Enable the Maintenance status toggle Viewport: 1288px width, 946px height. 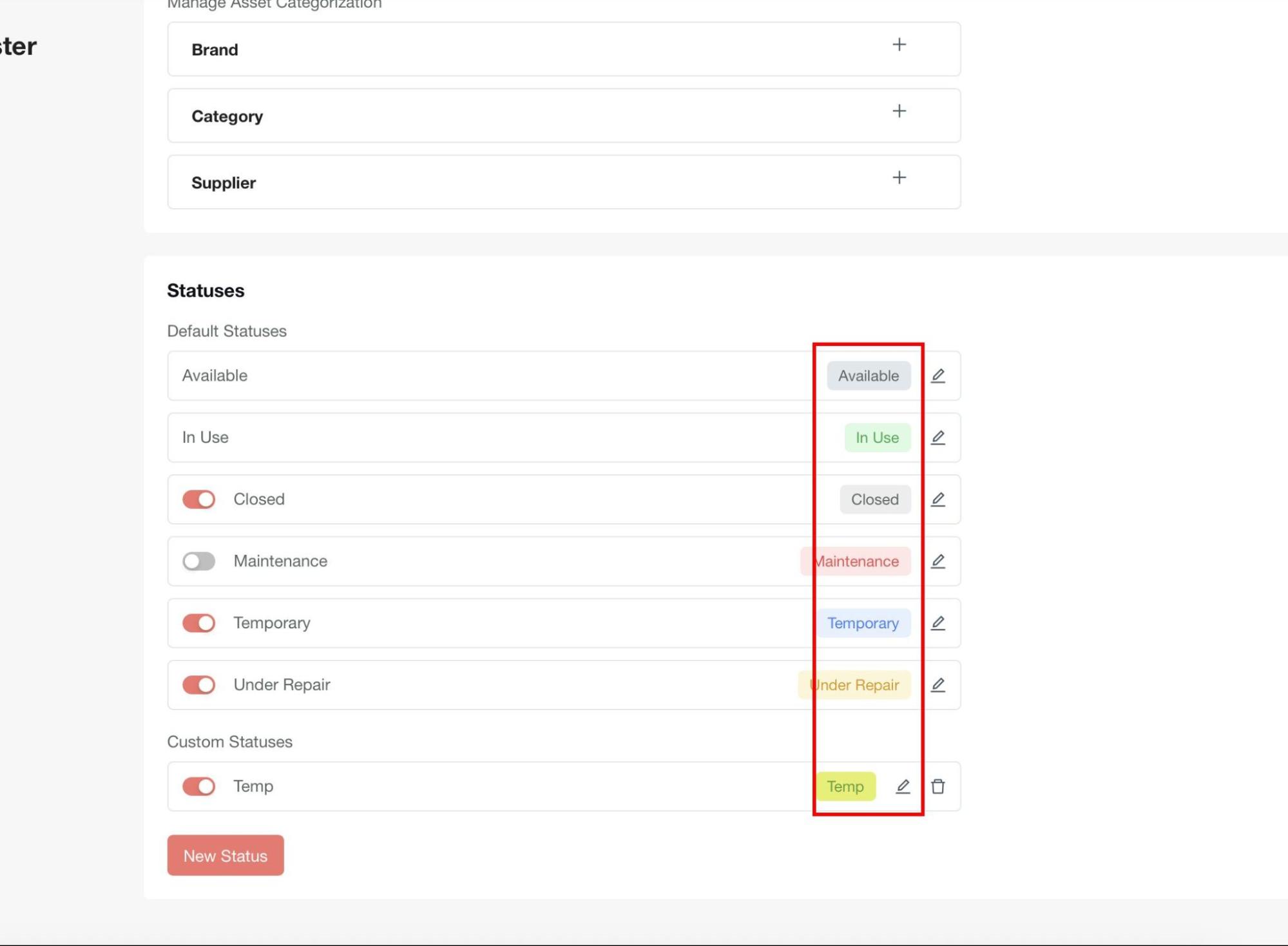point(198,561)
